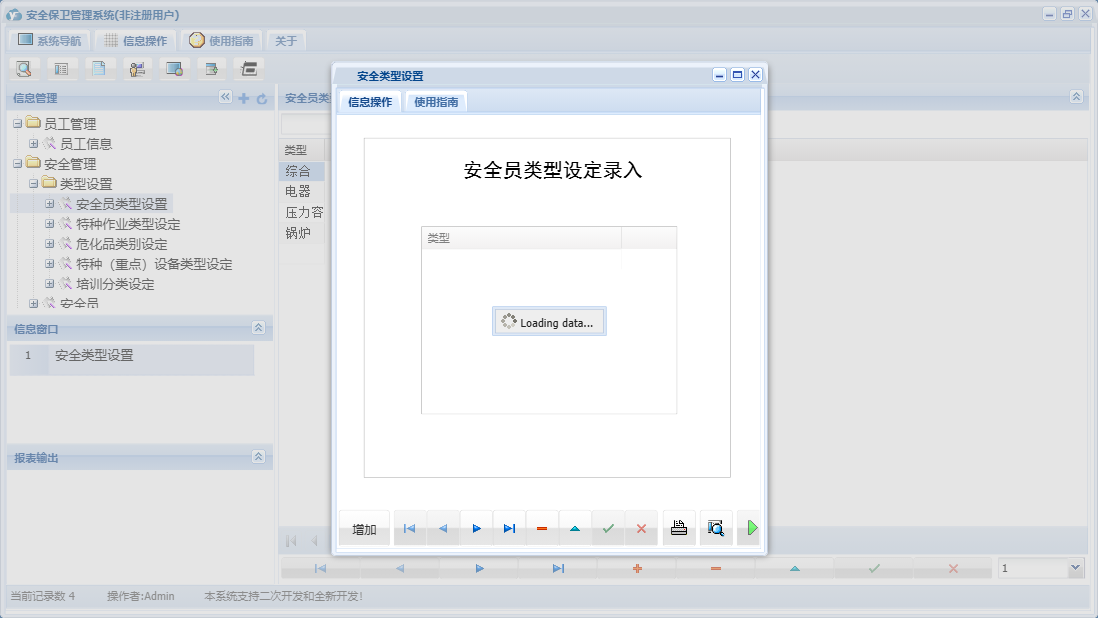1098x618 pixels.
Task: Confirm changes with the green check icon
Action: [x=608, y=527]
